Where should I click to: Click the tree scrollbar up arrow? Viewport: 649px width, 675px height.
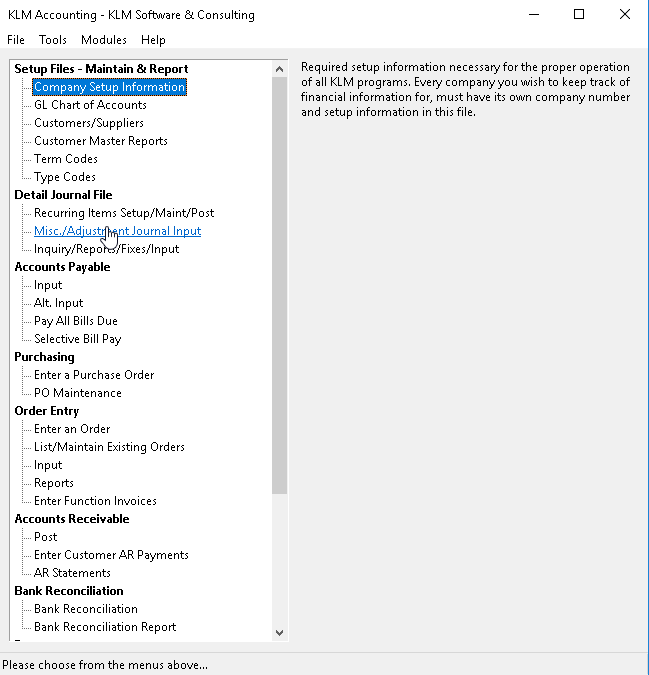(279, 69)
